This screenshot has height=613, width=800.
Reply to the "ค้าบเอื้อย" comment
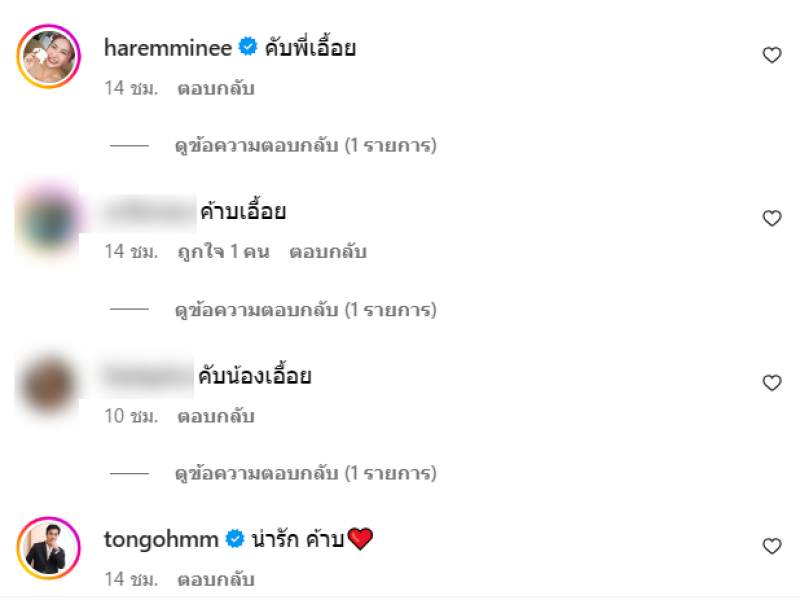328,252
